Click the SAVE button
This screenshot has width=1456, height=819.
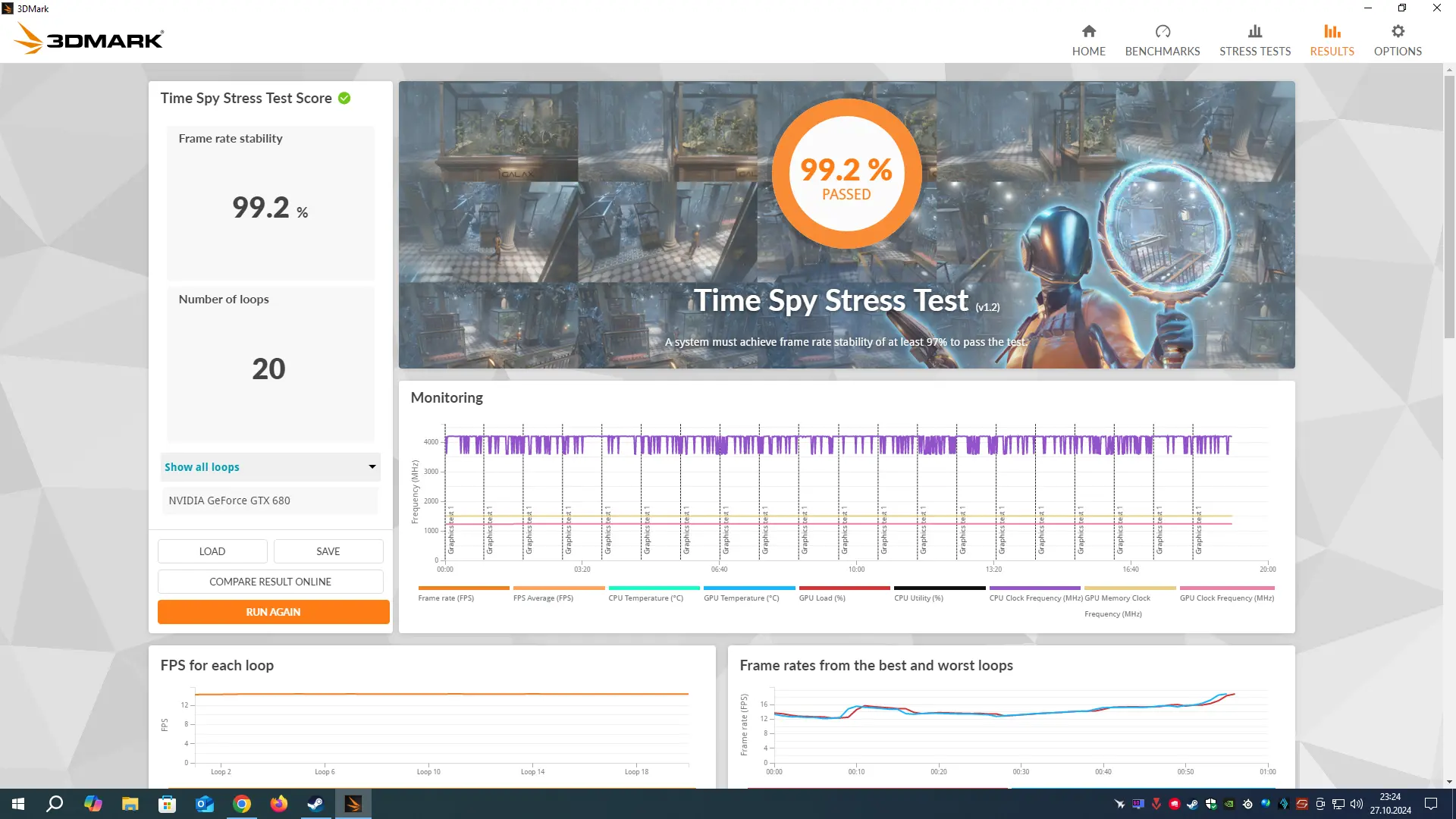(x=328, y=551)
